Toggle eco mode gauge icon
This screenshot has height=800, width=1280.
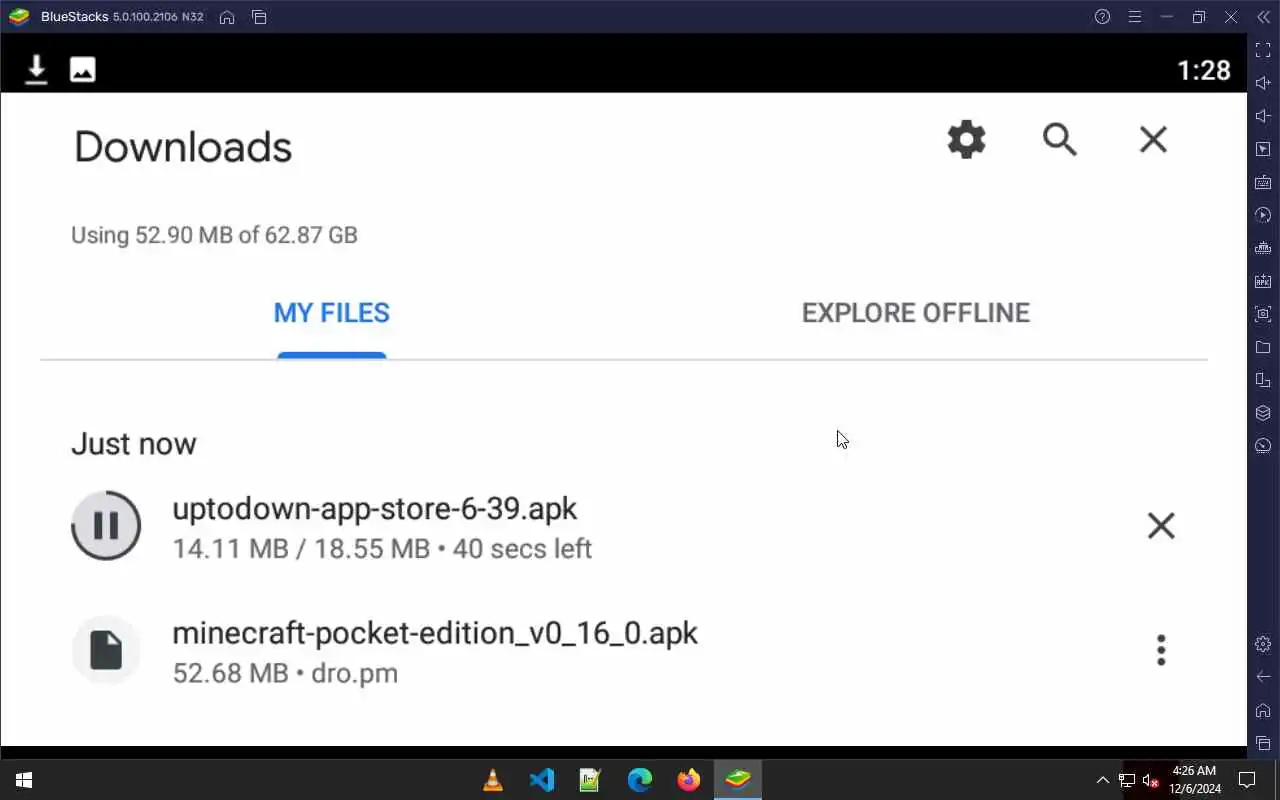(x=1263, y=446)
